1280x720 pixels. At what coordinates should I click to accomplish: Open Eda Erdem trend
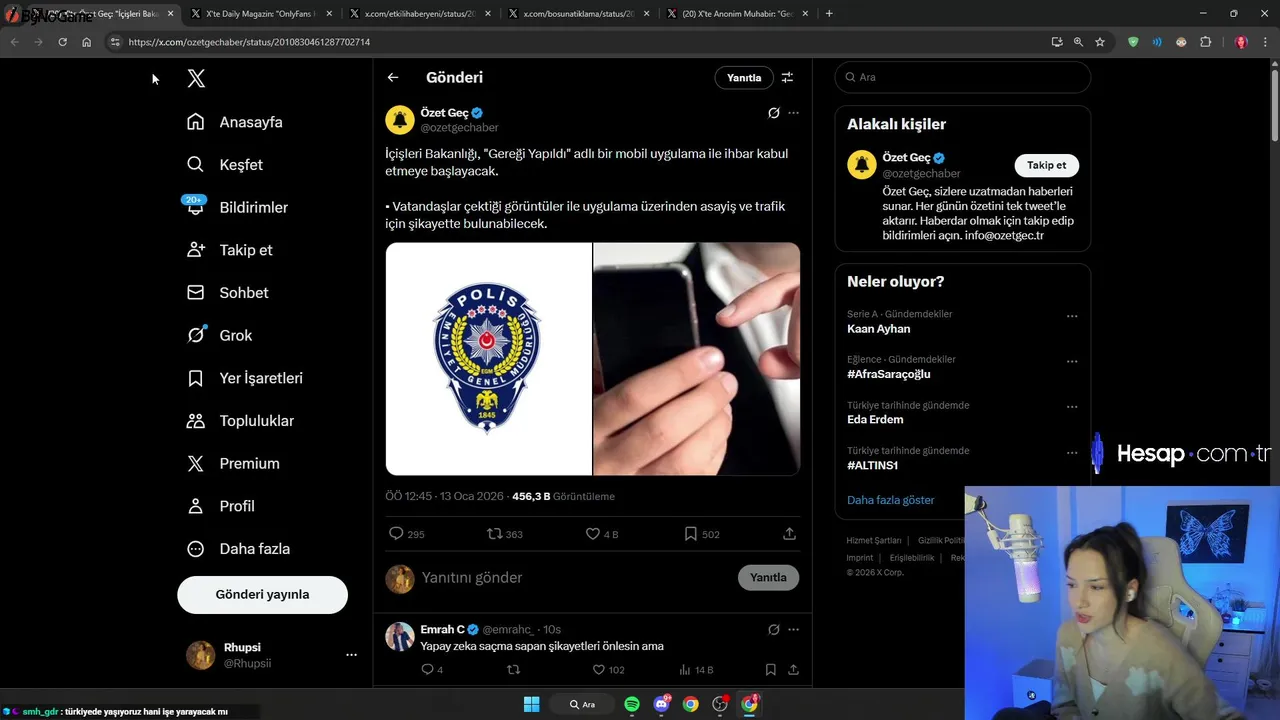875,420
